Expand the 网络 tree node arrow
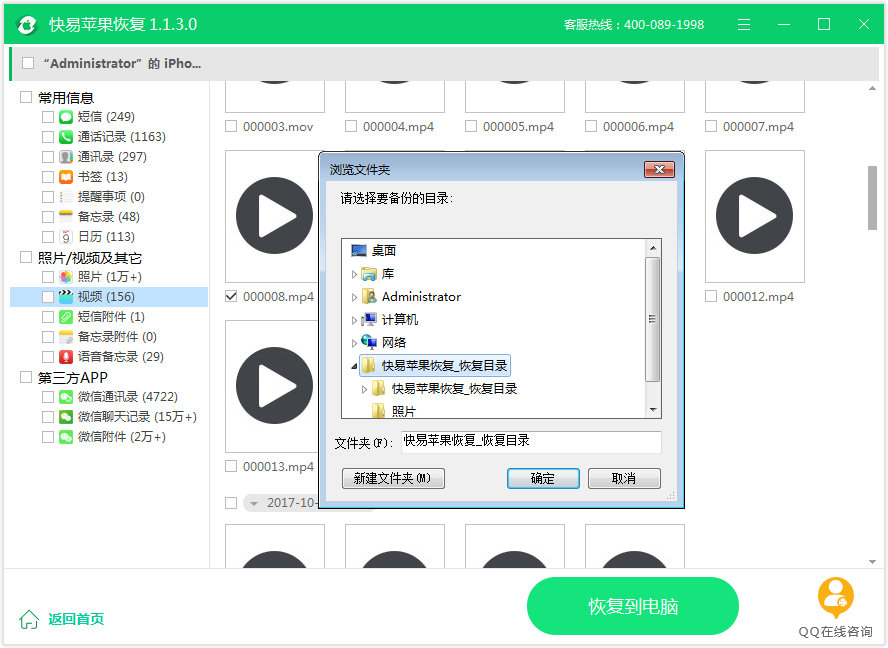The height and width of the screenshot is (648, 888). click(355, 343)
